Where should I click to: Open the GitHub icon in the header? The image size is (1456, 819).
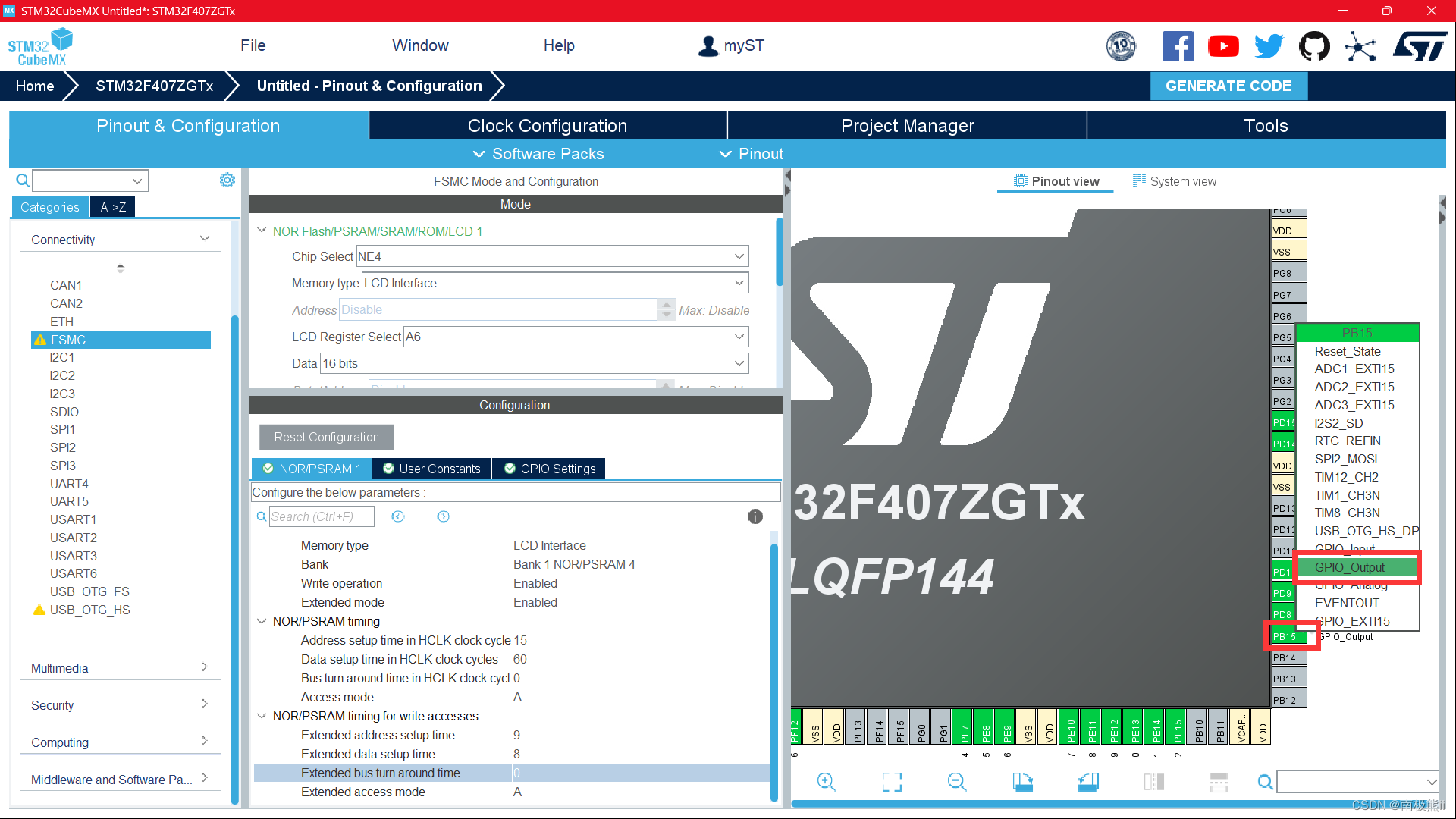[x=1314, y=45]
